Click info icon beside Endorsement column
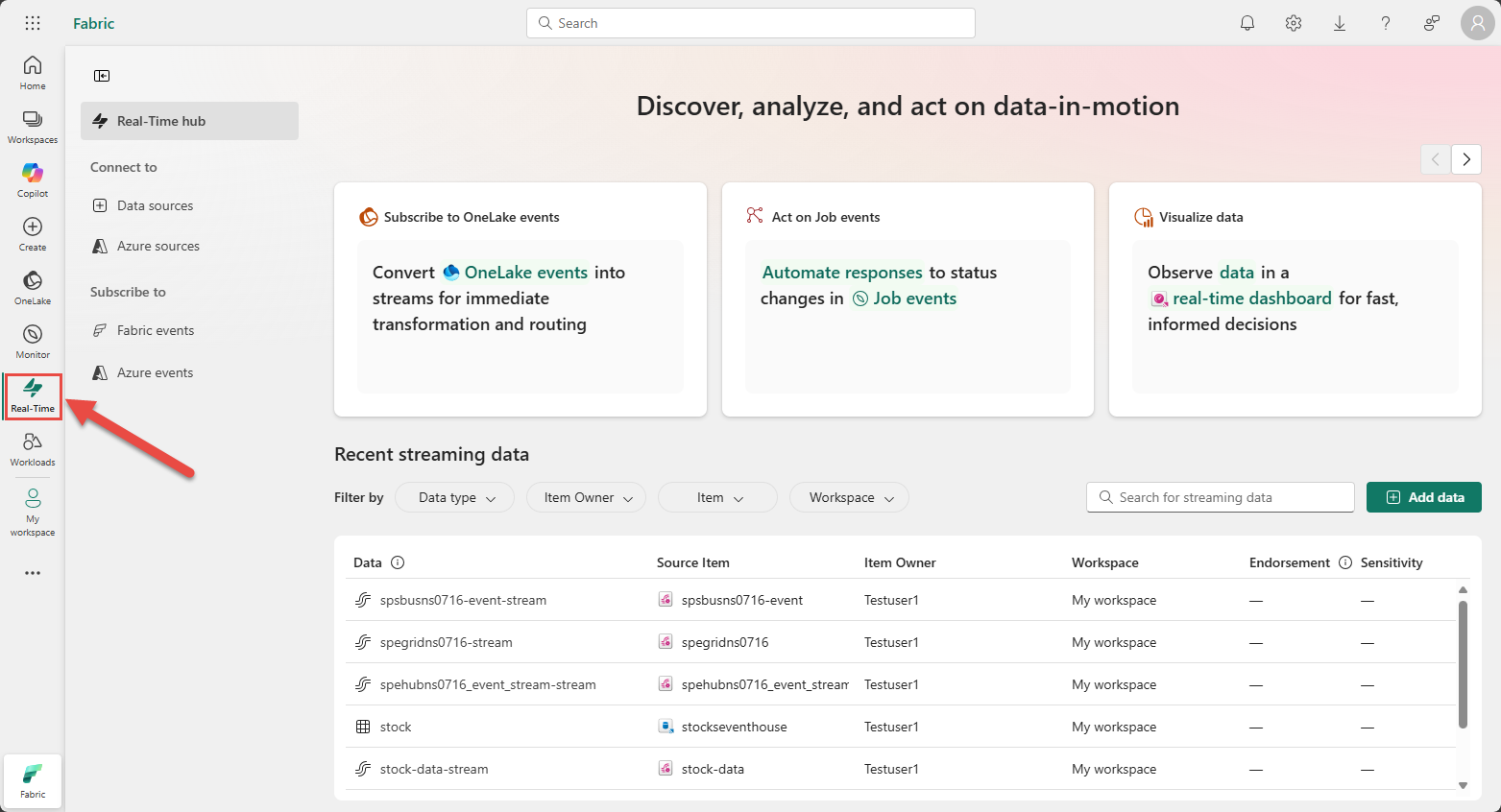The image size is (1501, 812). 1345,562
